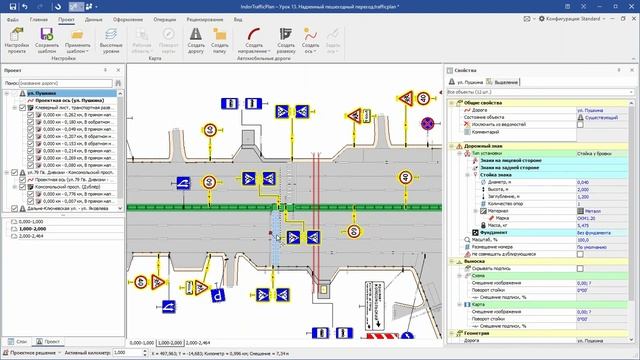Switch to Данные ribbon tab
This screenshot has width=640, height=360.
point(93,19)
